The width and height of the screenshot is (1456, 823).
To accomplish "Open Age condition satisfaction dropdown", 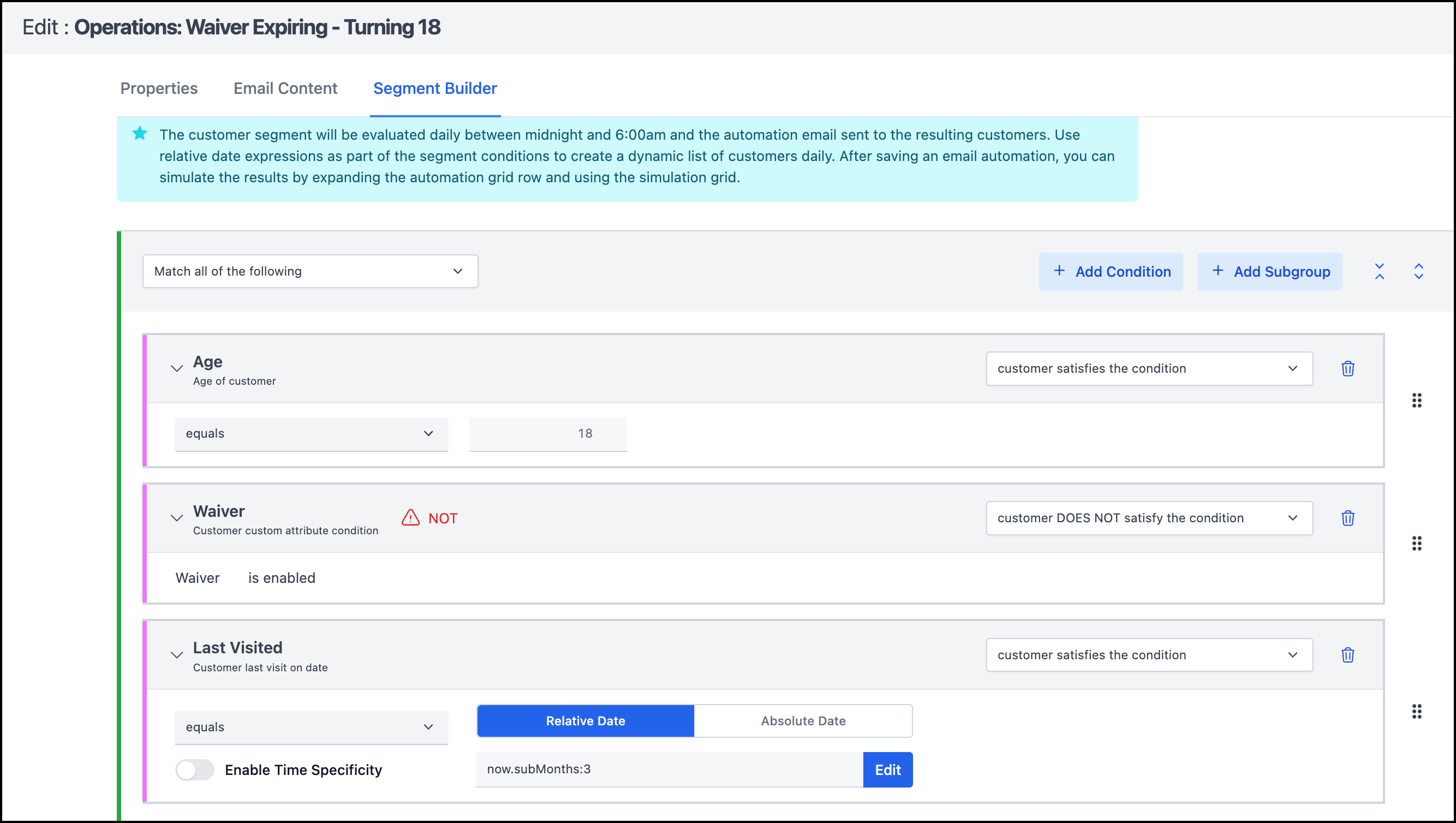I will (x=1149, y=368).
